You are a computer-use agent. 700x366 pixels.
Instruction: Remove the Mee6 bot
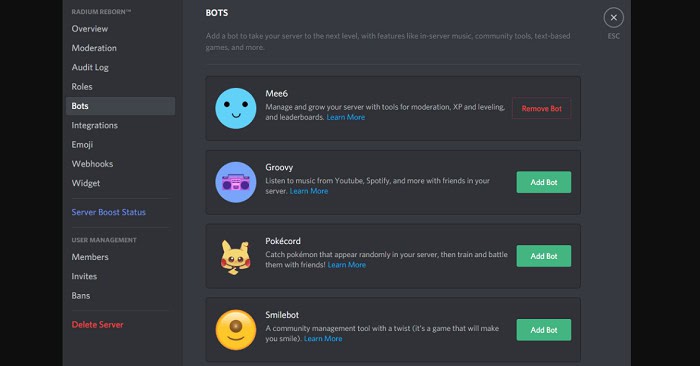click(542, 108)
